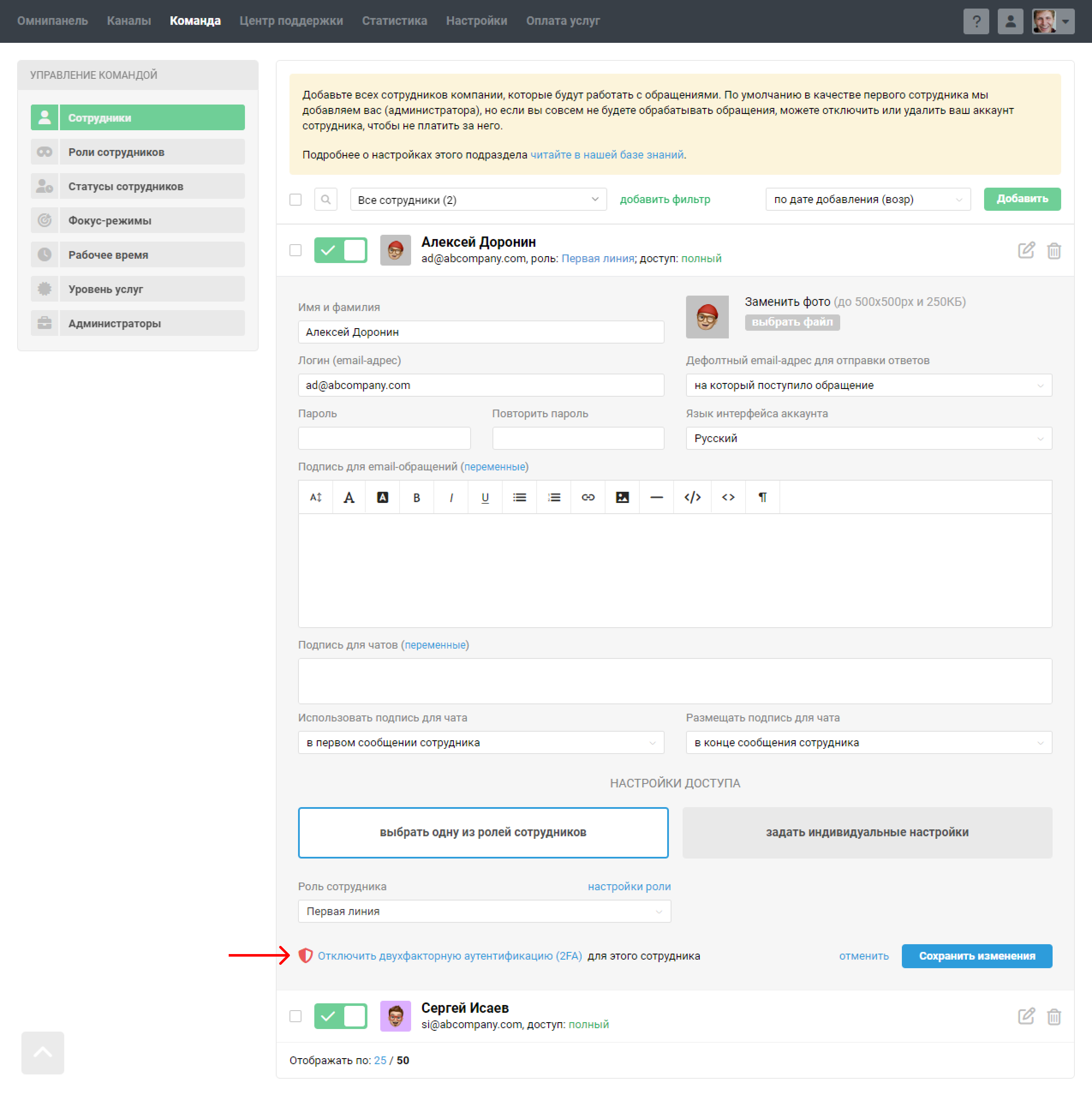Toggle italic formatting in signature editor
1092x1095 pixels.
click(x=451, y=497)
